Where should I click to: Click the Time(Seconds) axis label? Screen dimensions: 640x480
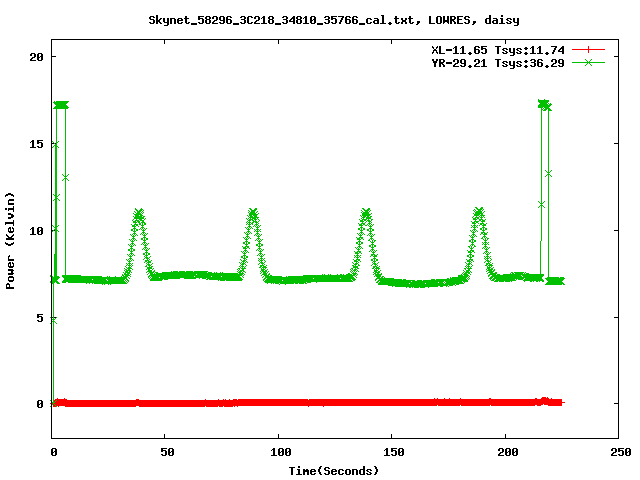[333, 471]
